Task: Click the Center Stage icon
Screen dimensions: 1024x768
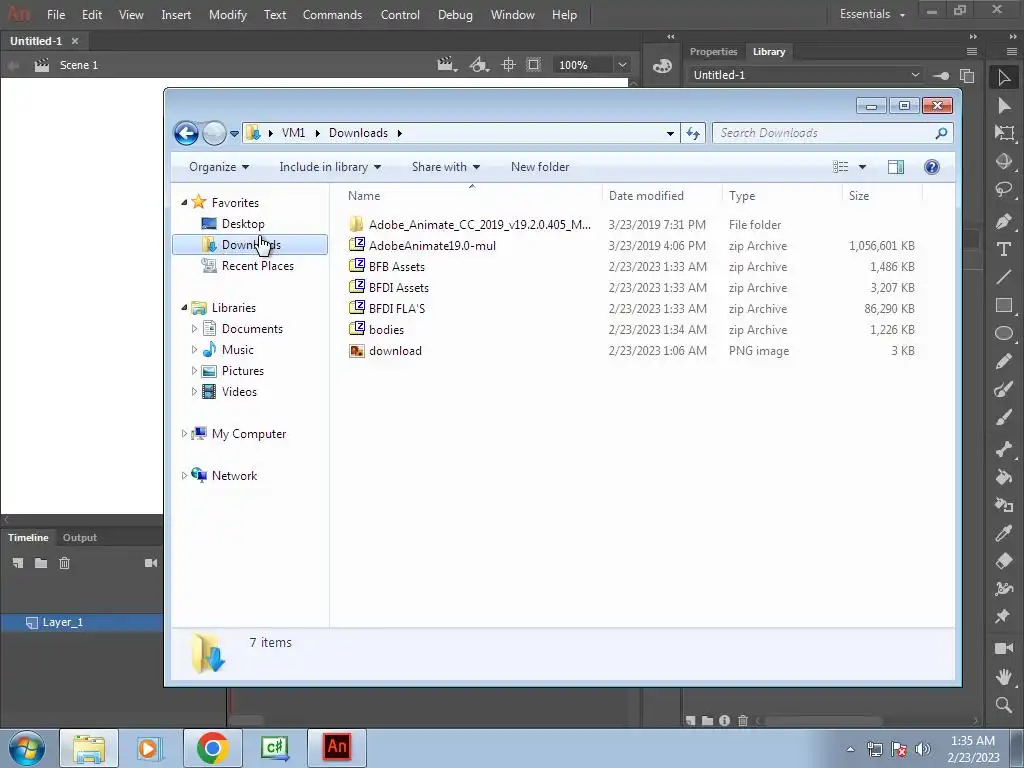Action: 508,65
